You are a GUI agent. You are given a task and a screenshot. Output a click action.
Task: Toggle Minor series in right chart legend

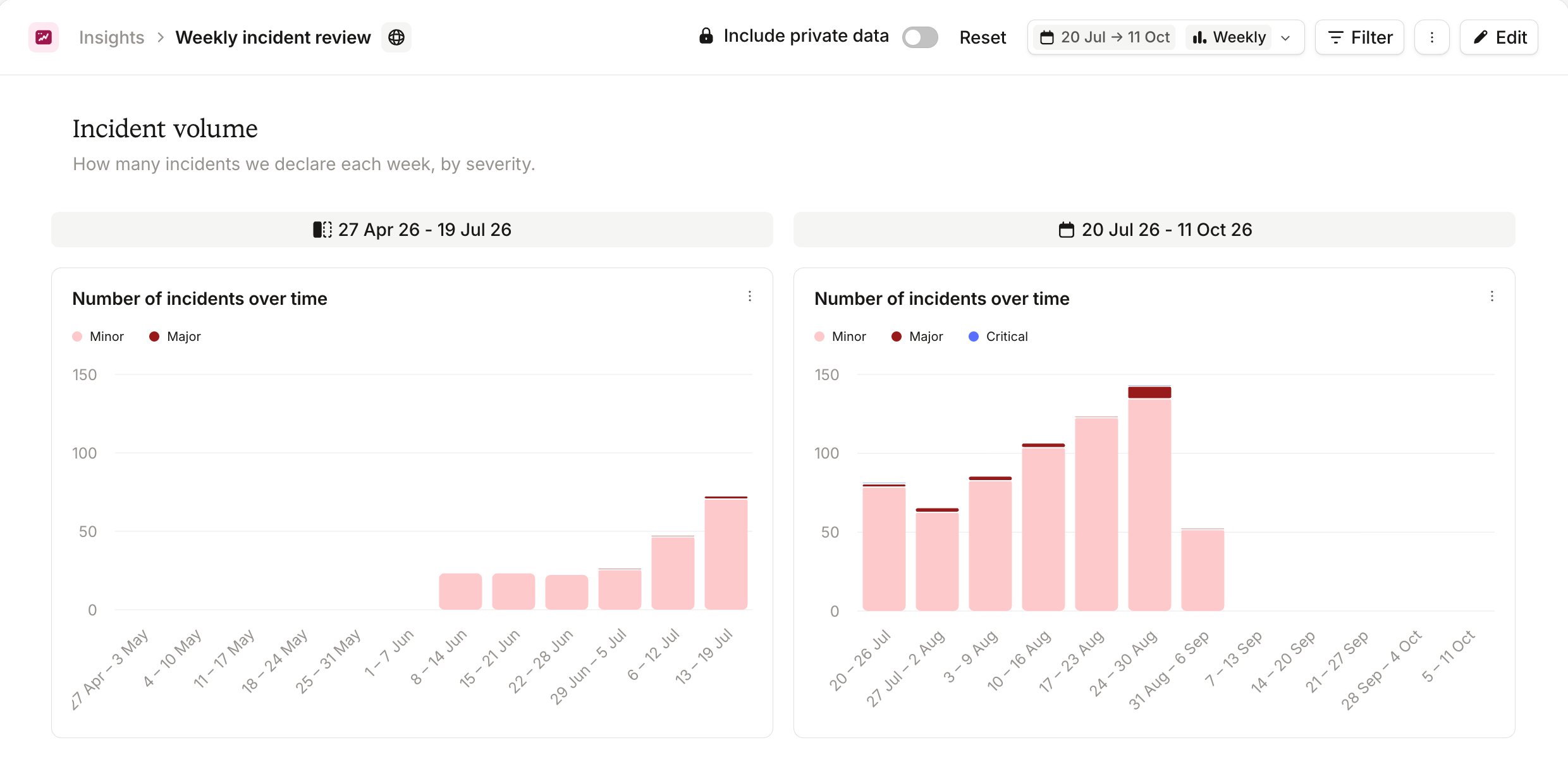841,336
